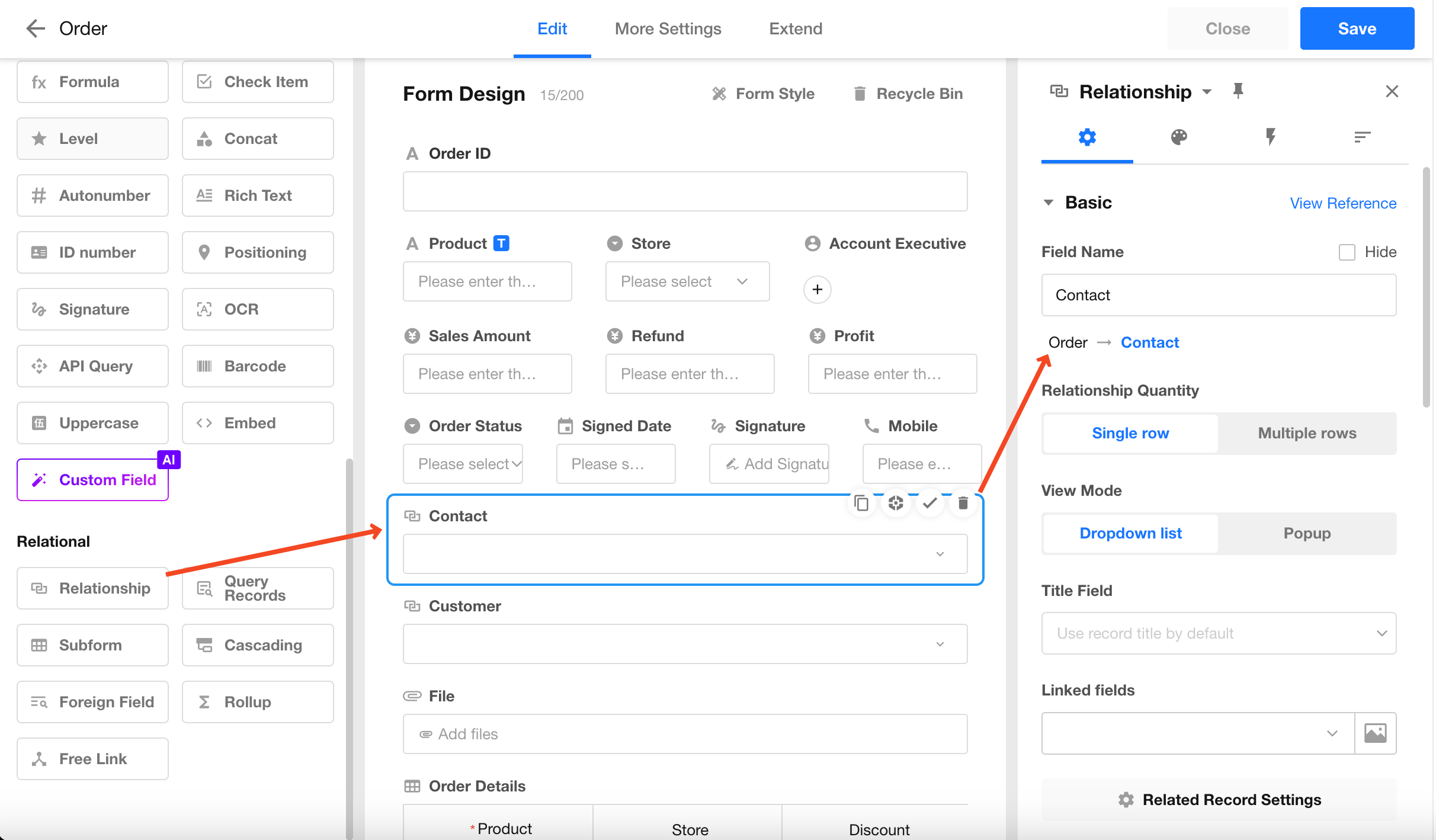
Task: Open the Linked fields dropdown
Action: click(1198, 733)
